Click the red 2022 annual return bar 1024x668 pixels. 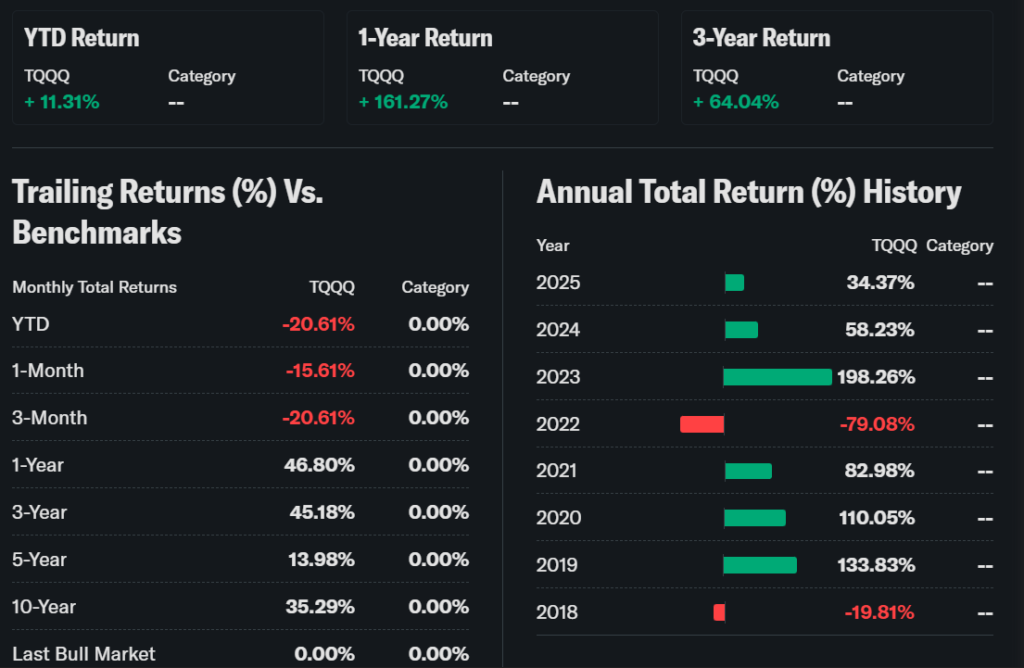(701, 424)
